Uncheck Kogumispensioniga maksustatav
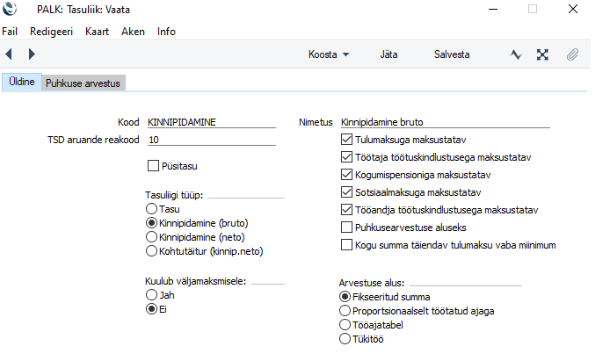 point(346,174)
